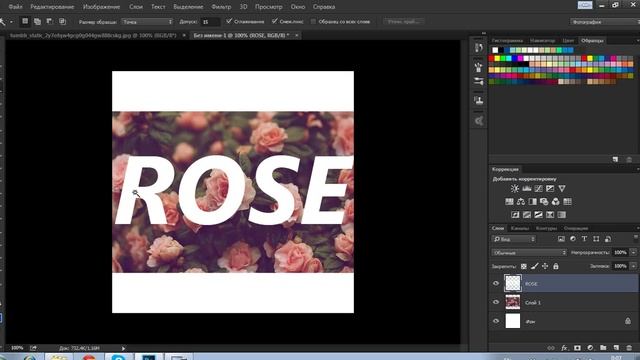Filter layers by smart object type
Screen dimensions: 640x360
click(608, 239)
